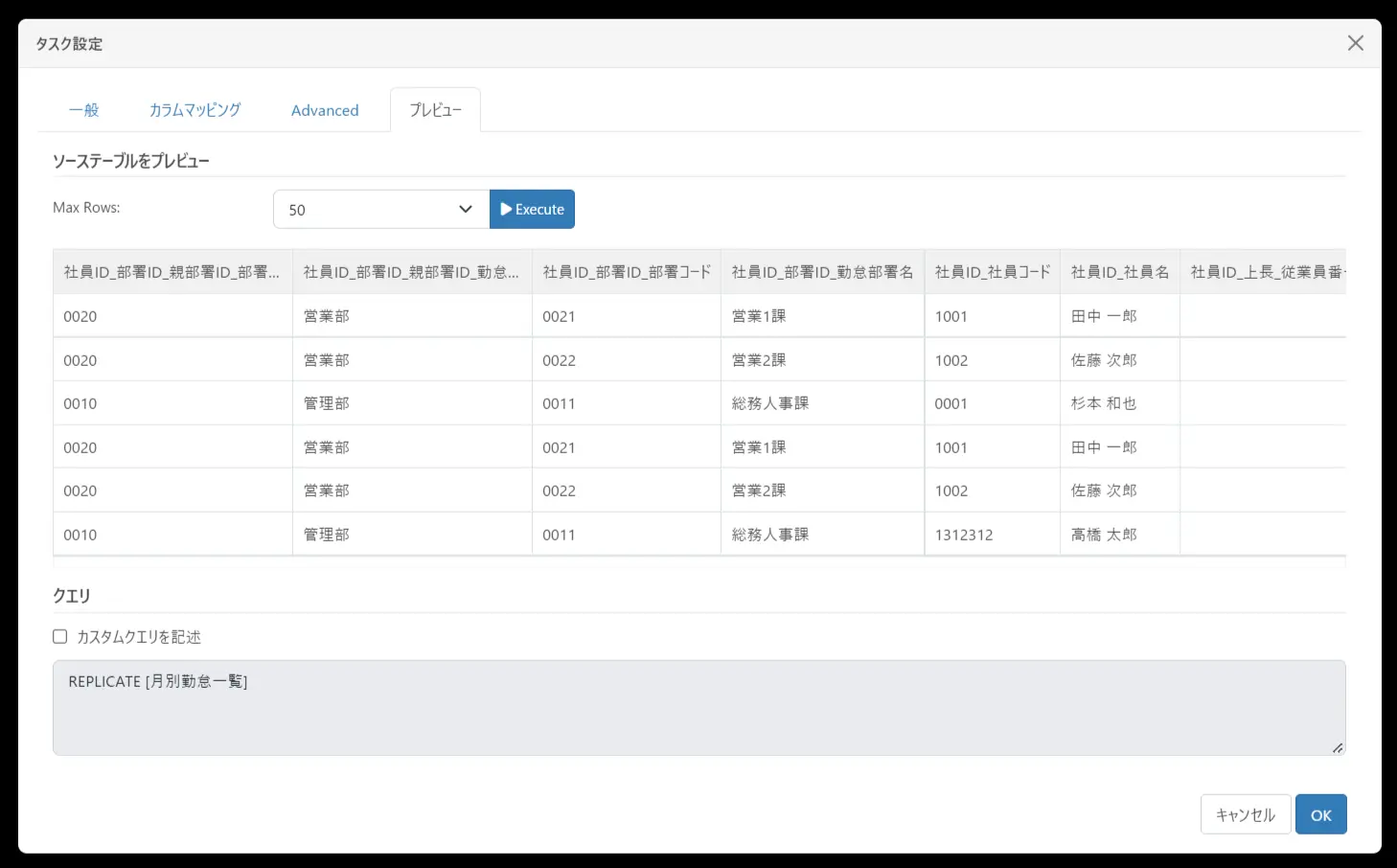This screenshot has width=1397, height=868.
Task: Click the 社員ID_社員名 column header
Action: coord(1120,272)
